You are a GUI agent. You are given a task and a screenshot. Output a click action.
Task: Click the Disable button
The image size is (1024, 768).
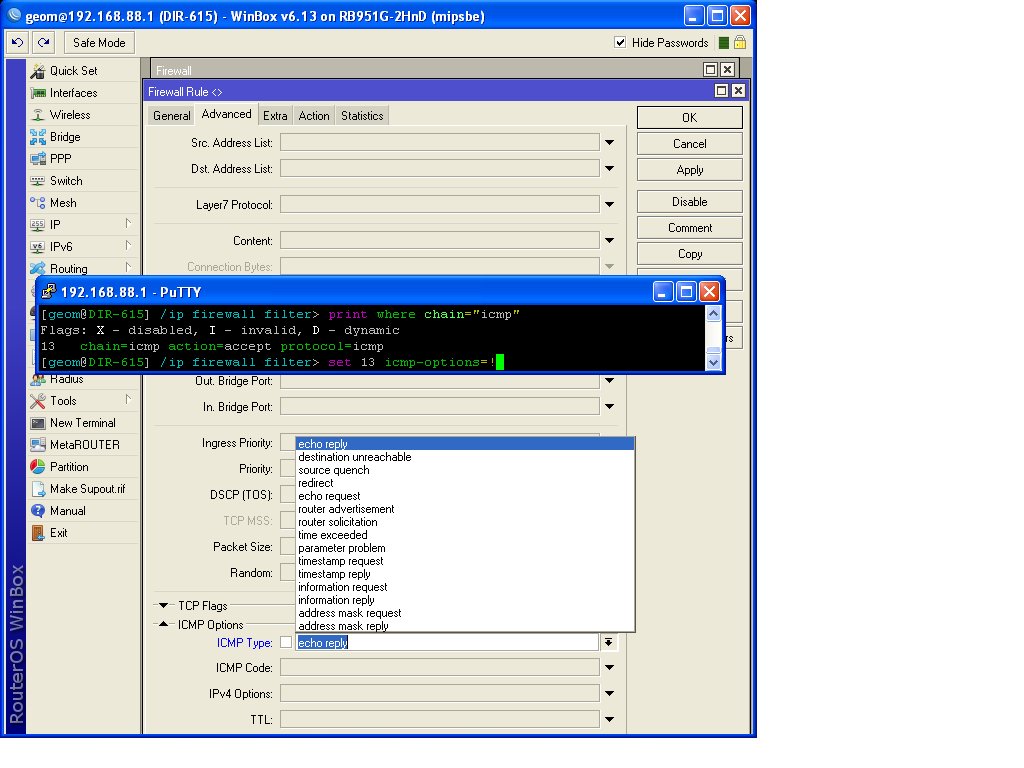coord(688,201)
